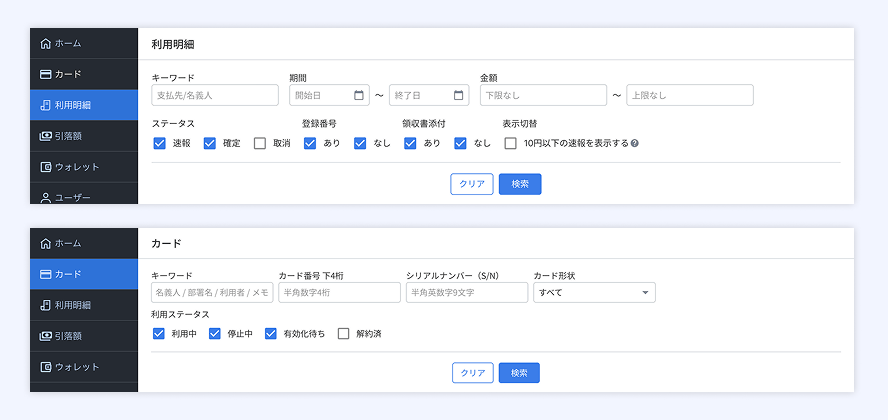Viewport: 888px width, 420px height.
Task: Tick the 10円以下の速報を表示する checkbox
Action: coord(511,143)
